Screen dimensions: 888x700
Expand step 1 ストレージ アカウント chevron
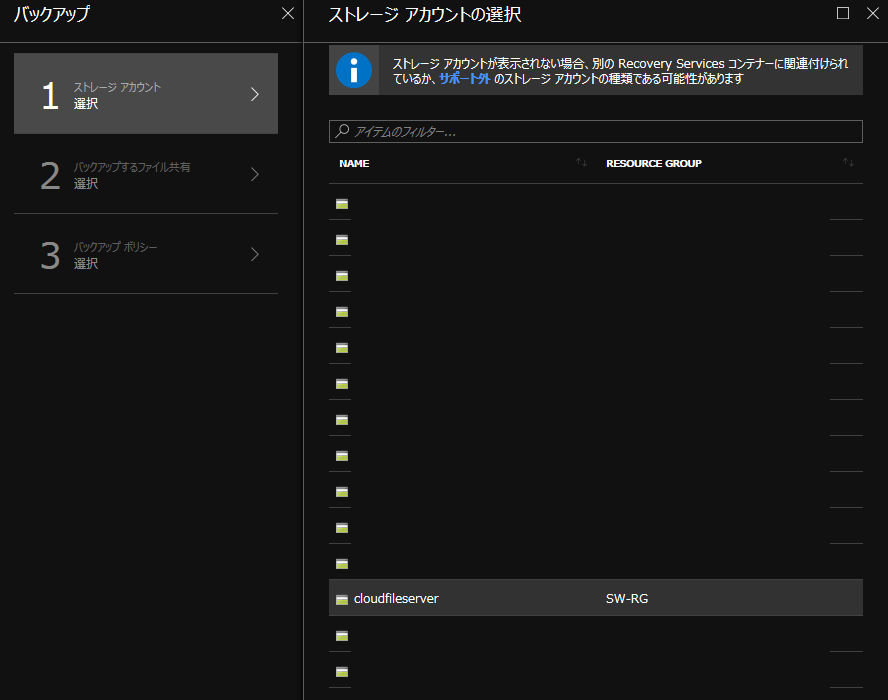(255, 94)
